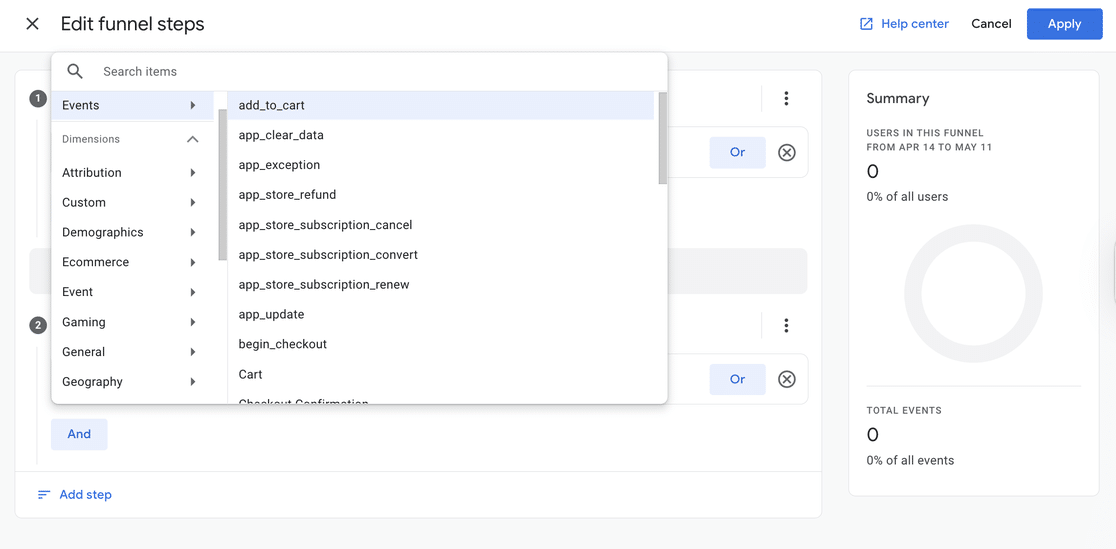Apply the funnel step changes
This screenshot has width=1116, height=549.
[1064, 24]
